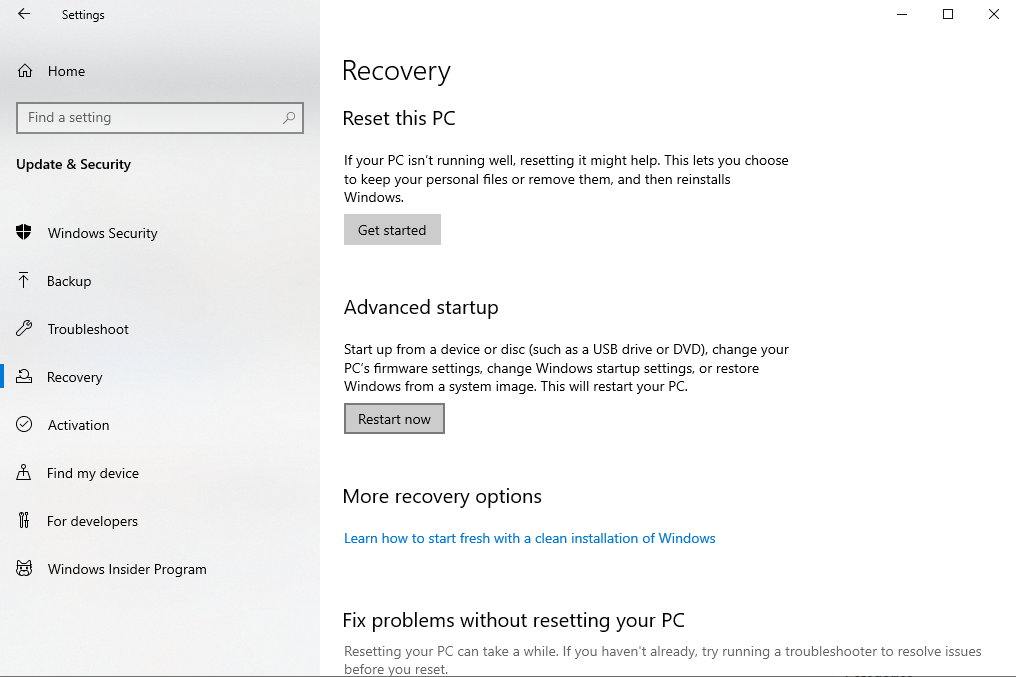Open the clean Windows installation link
Image resolution: width=1016 pixels, height=677 pixels.
click(529, 538)
